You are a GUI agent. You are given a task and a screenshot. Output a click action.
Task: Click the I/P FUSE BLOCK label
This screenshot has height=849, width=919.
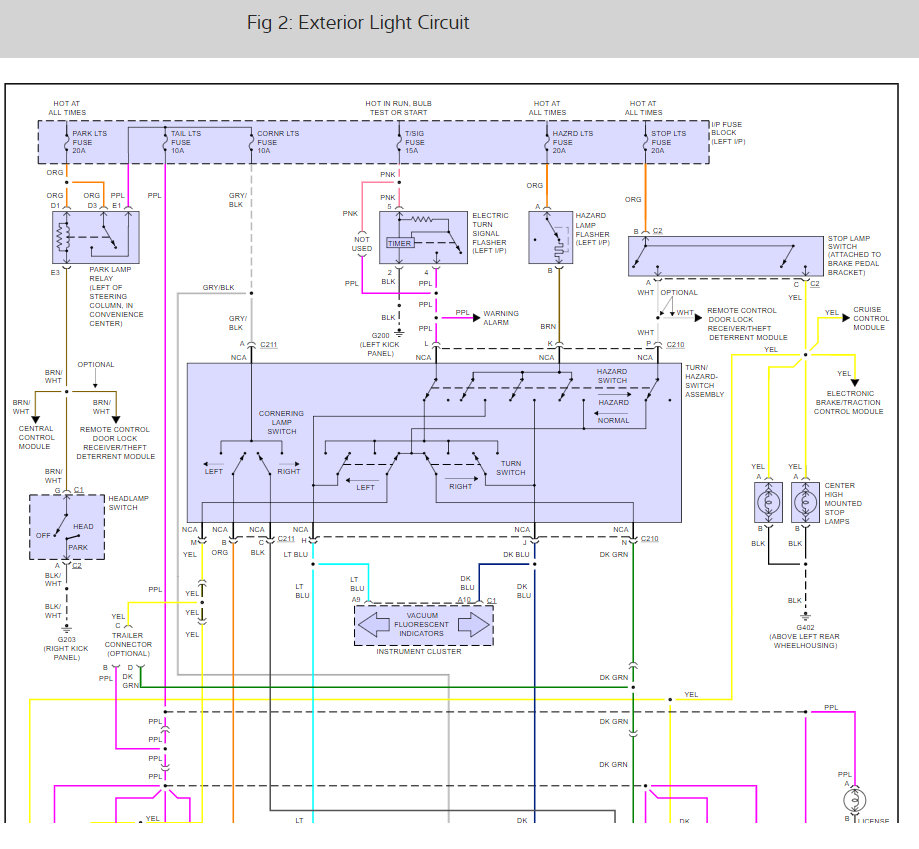[x=728, y=133]
